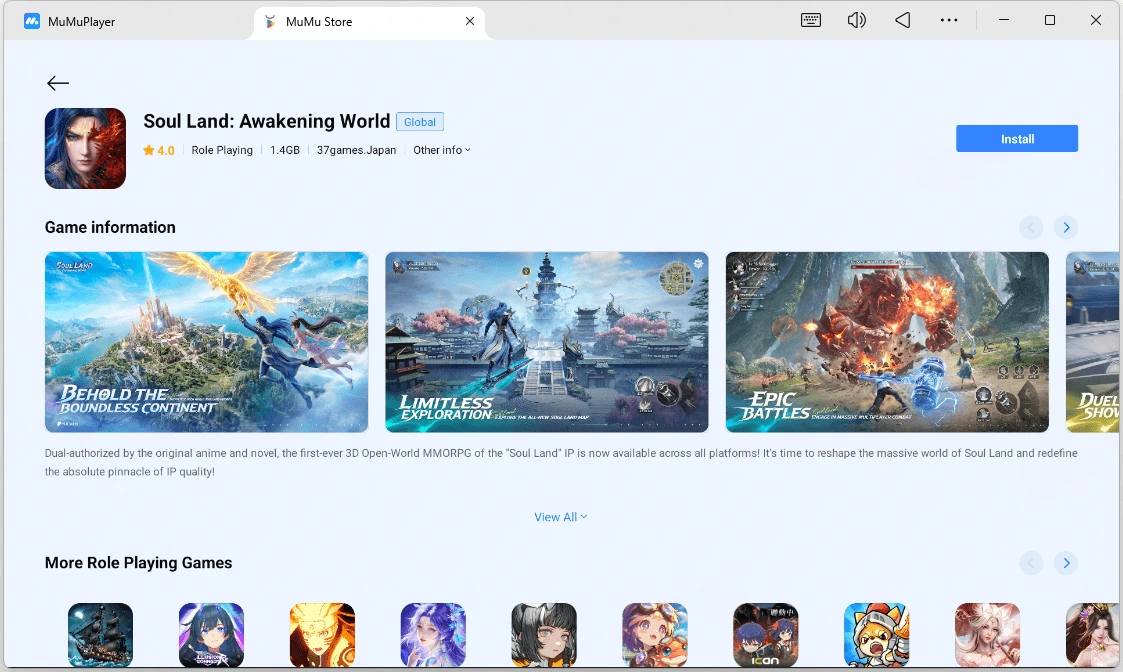Expand View All game description
Viewport: 1123px width, 672px height.
point(561,517)
